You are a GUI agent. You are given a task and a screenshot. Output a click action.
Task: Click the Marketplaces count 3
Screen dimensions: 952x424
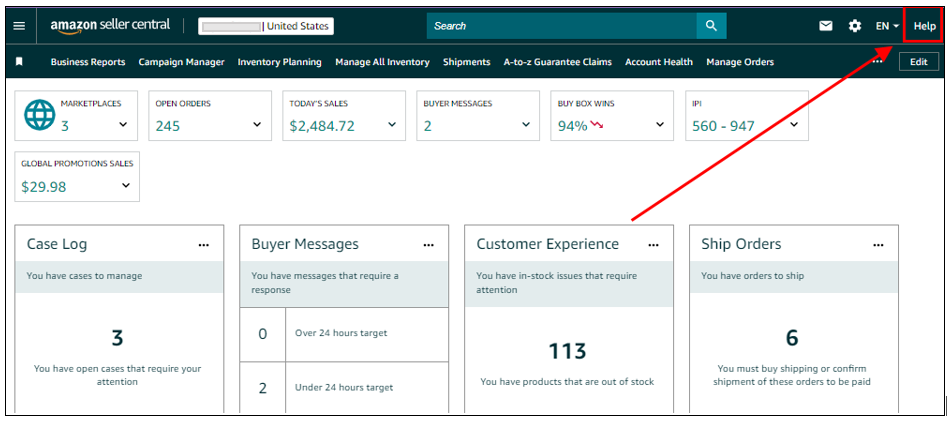click(64, 126)
